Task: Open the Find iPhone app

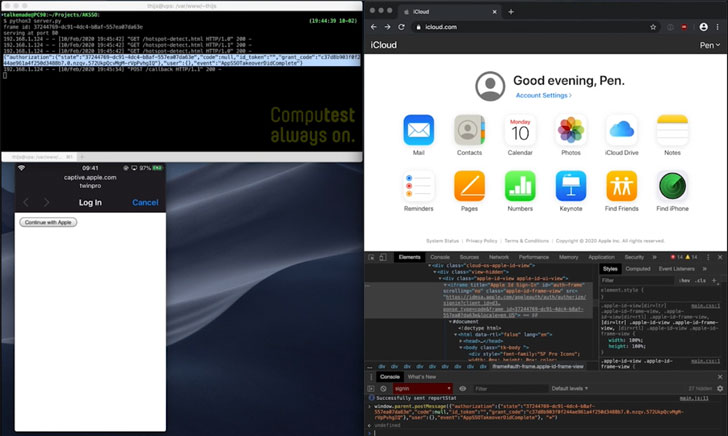Action: pos(672,187)
